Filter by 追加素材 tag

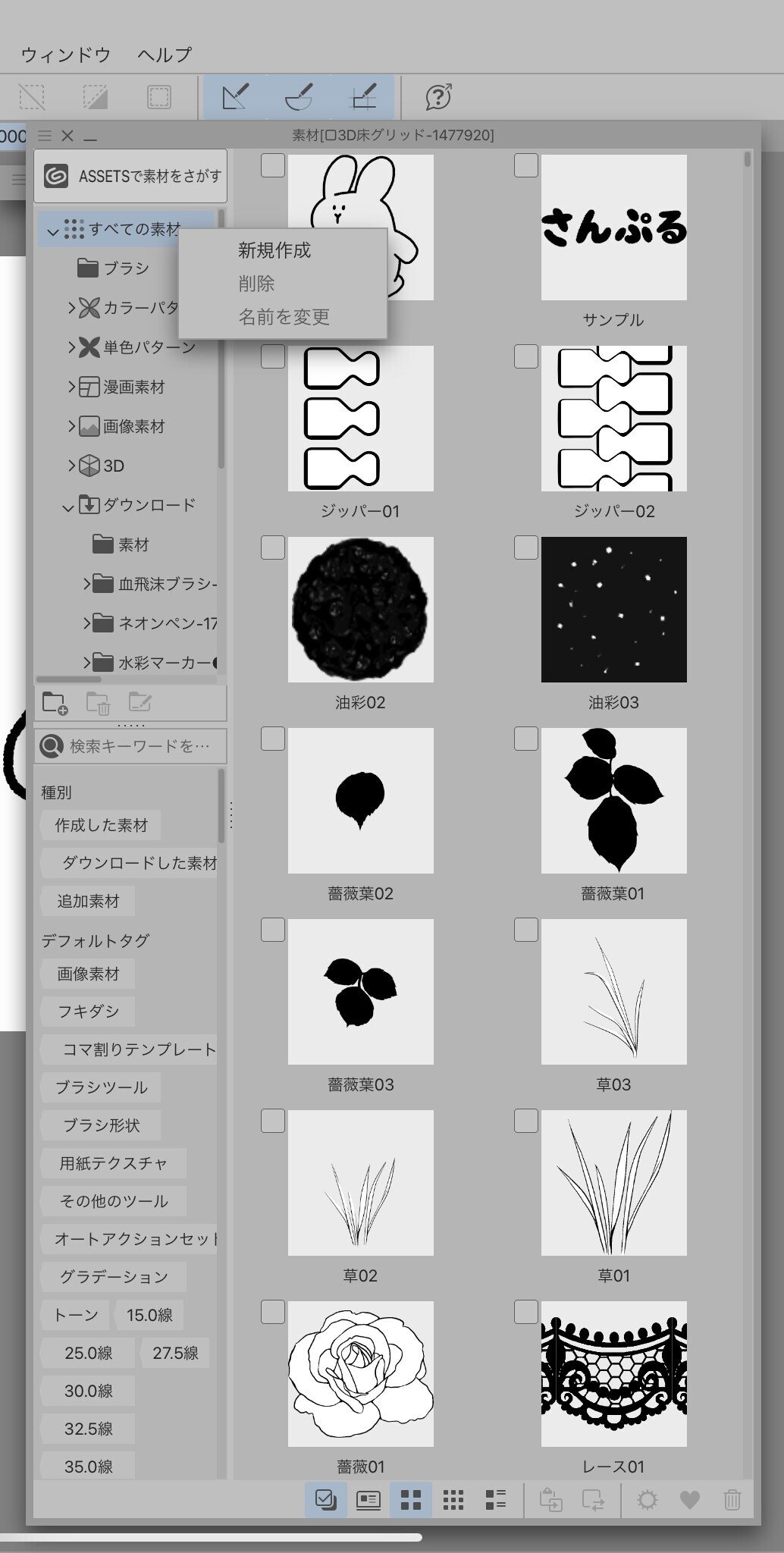coord(88,901)
